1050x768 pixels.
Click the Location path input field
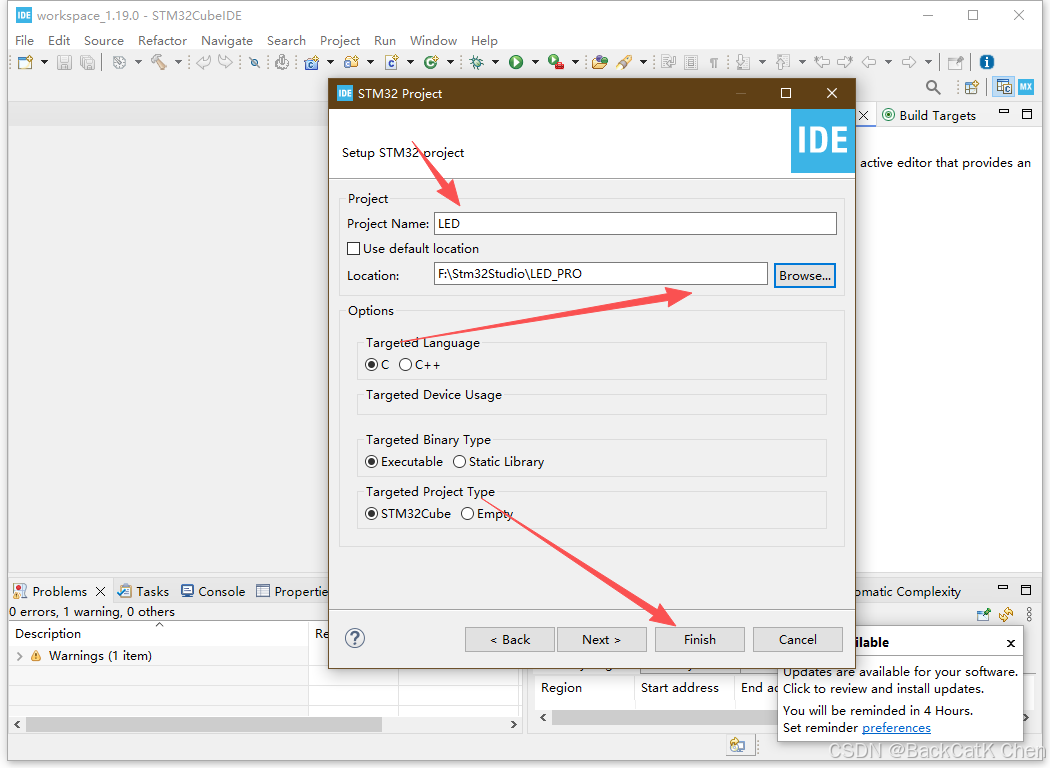(601, 274)
